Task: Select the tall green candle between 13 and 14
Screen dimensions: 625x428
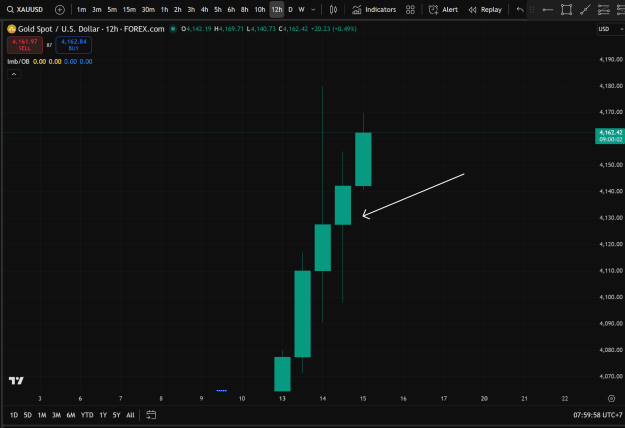Action: pyautogui.click(x=303, y=314)
